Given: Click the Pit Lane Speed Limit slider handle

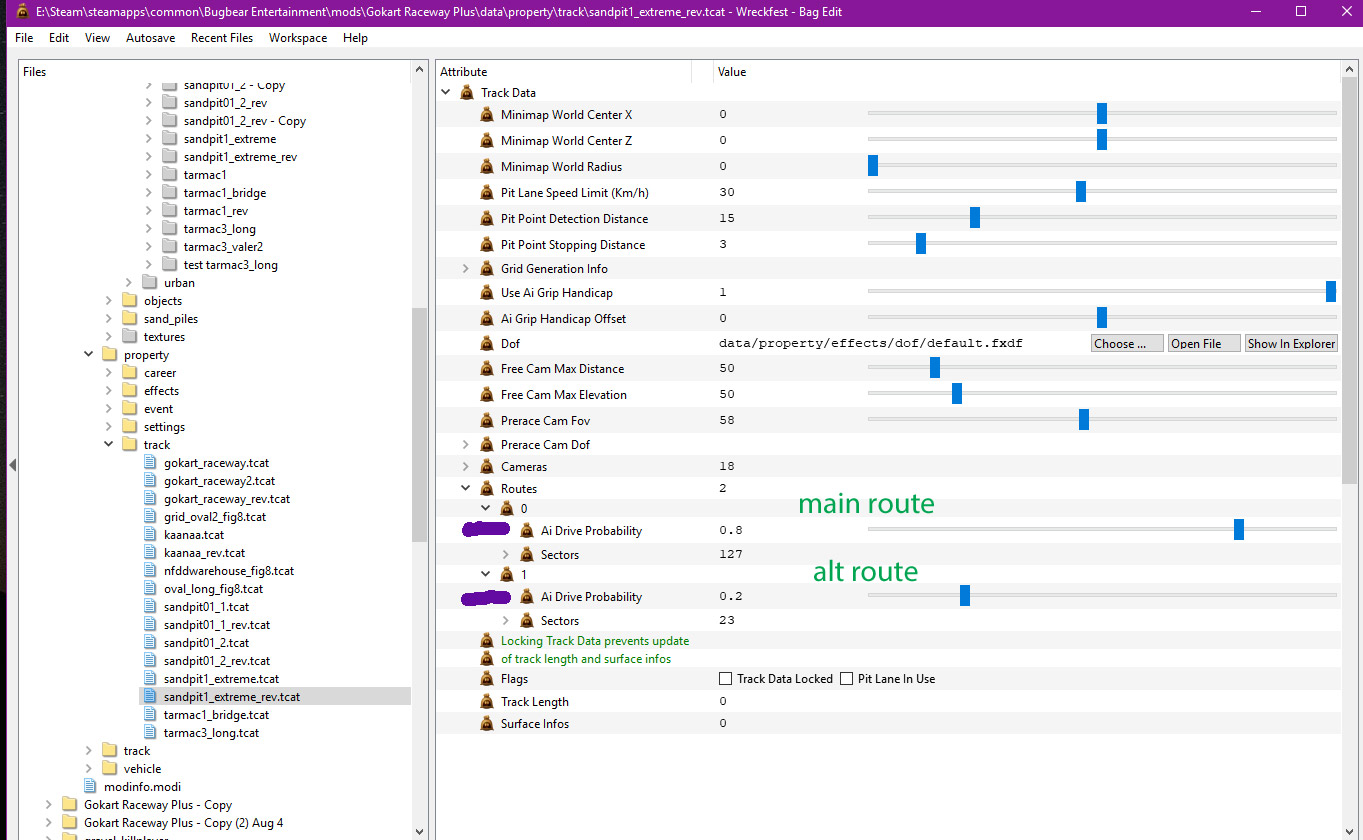Looking at the screenshot, I should coord(1081,192).
